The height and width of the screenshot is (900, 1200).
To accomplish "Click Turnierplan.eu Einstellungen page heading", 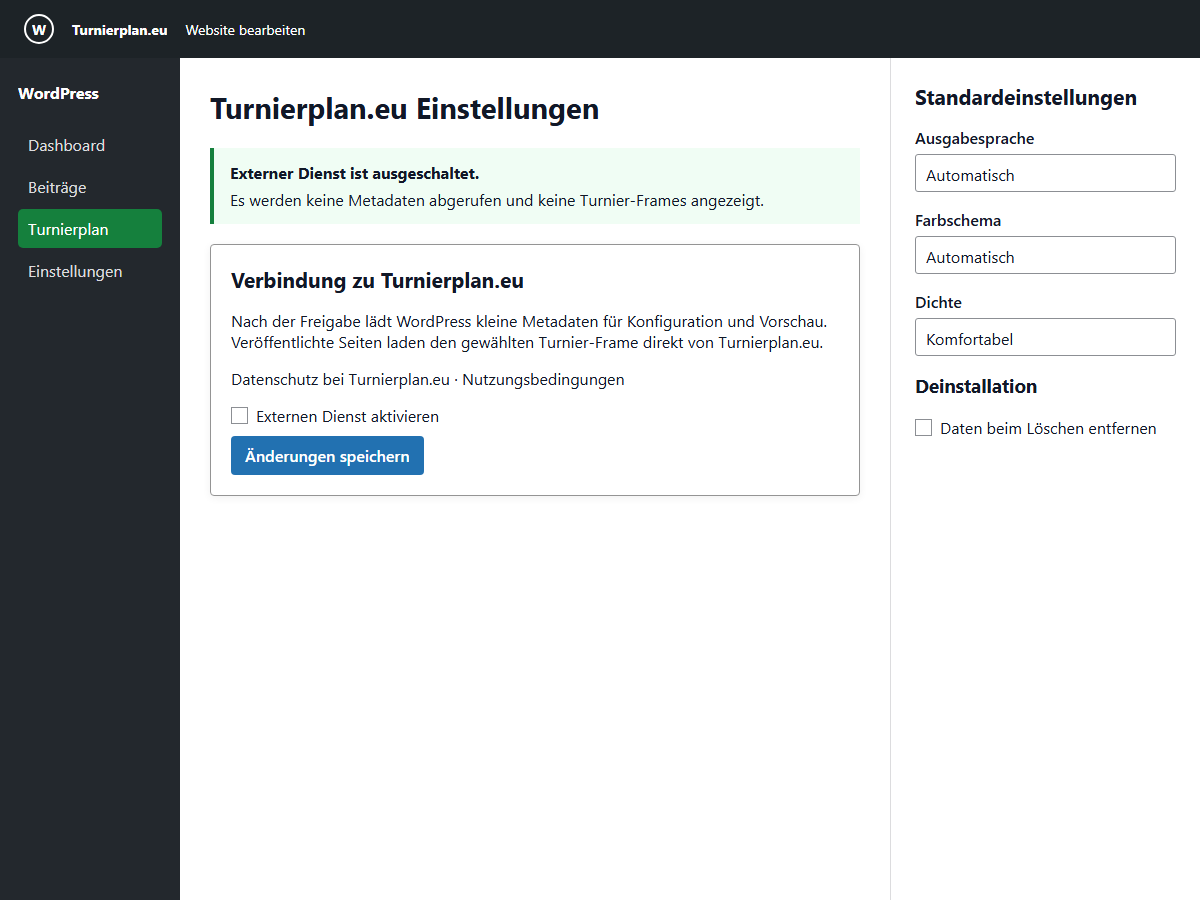I will pos(405,109).
